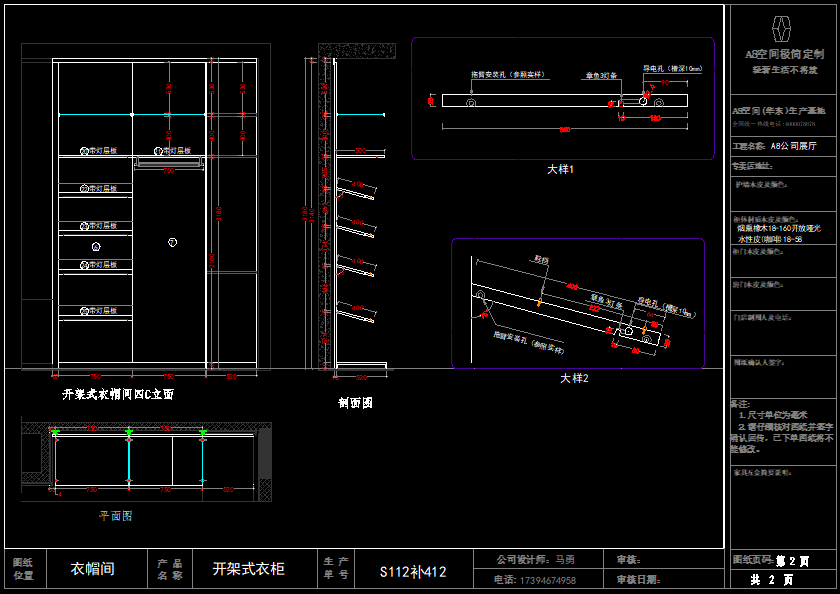Click the 开架式衣帽间四C立面 elevation title
This screenshot has height=594, width=840.
pos(118,395)
